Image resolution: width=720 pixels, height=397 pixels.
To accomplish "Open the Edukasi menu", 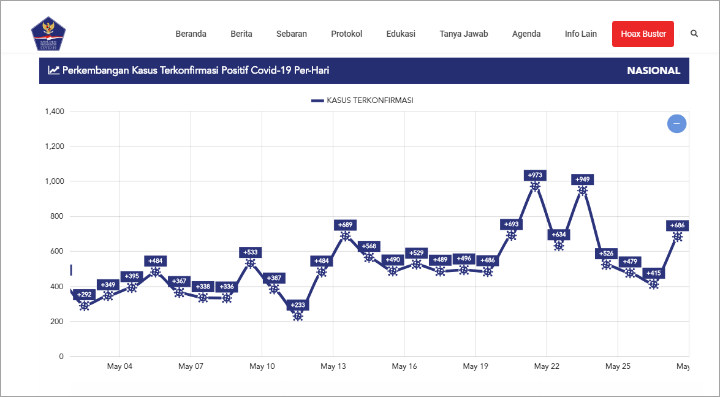I will [x=401, y=34].
